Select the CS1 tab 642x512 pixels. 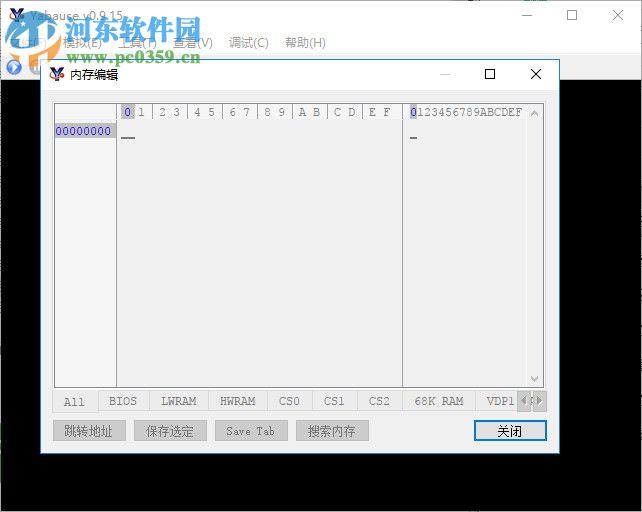coord(335,401)
